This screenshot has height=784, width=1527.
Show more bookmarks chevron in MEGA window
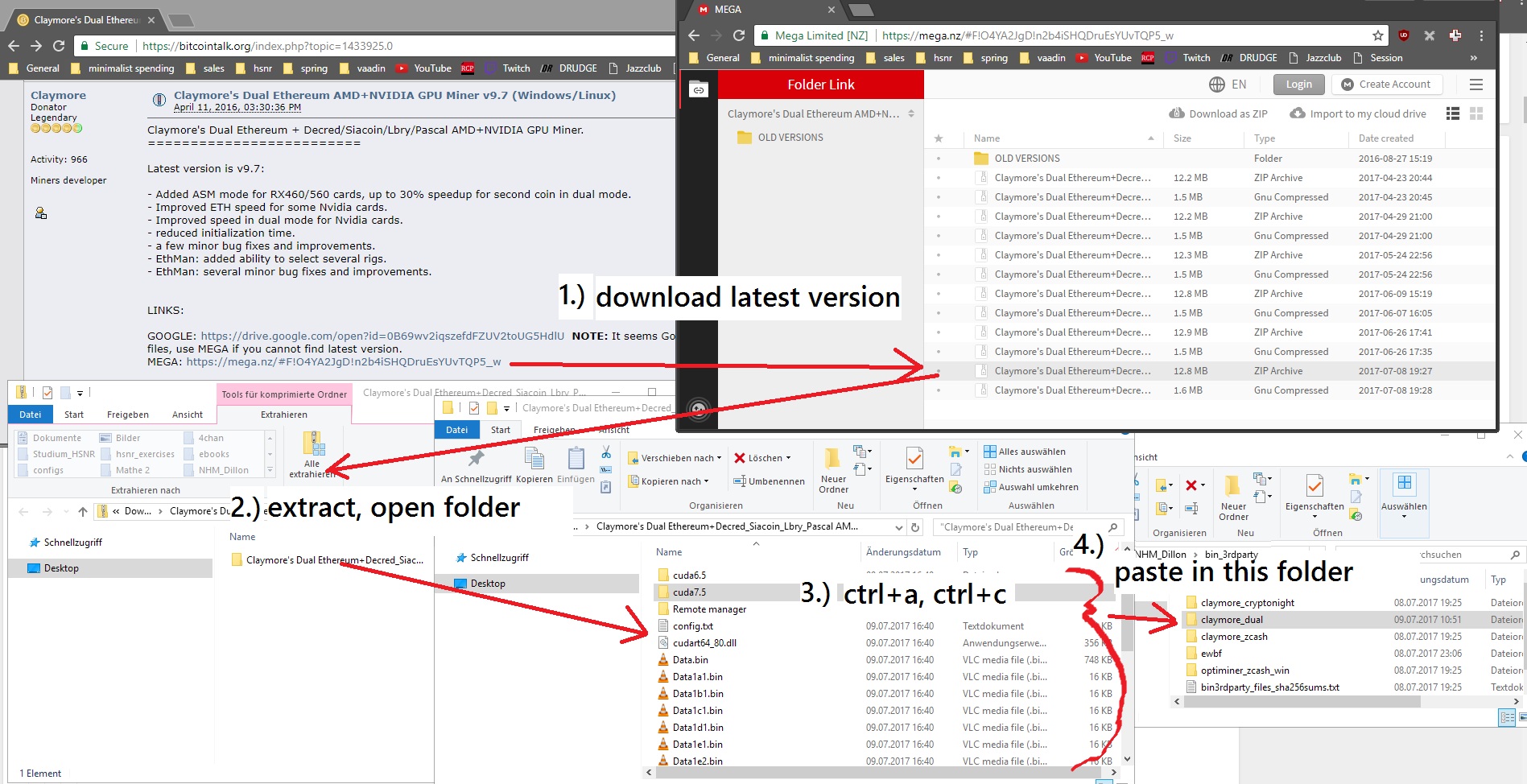pos(1473,58)
